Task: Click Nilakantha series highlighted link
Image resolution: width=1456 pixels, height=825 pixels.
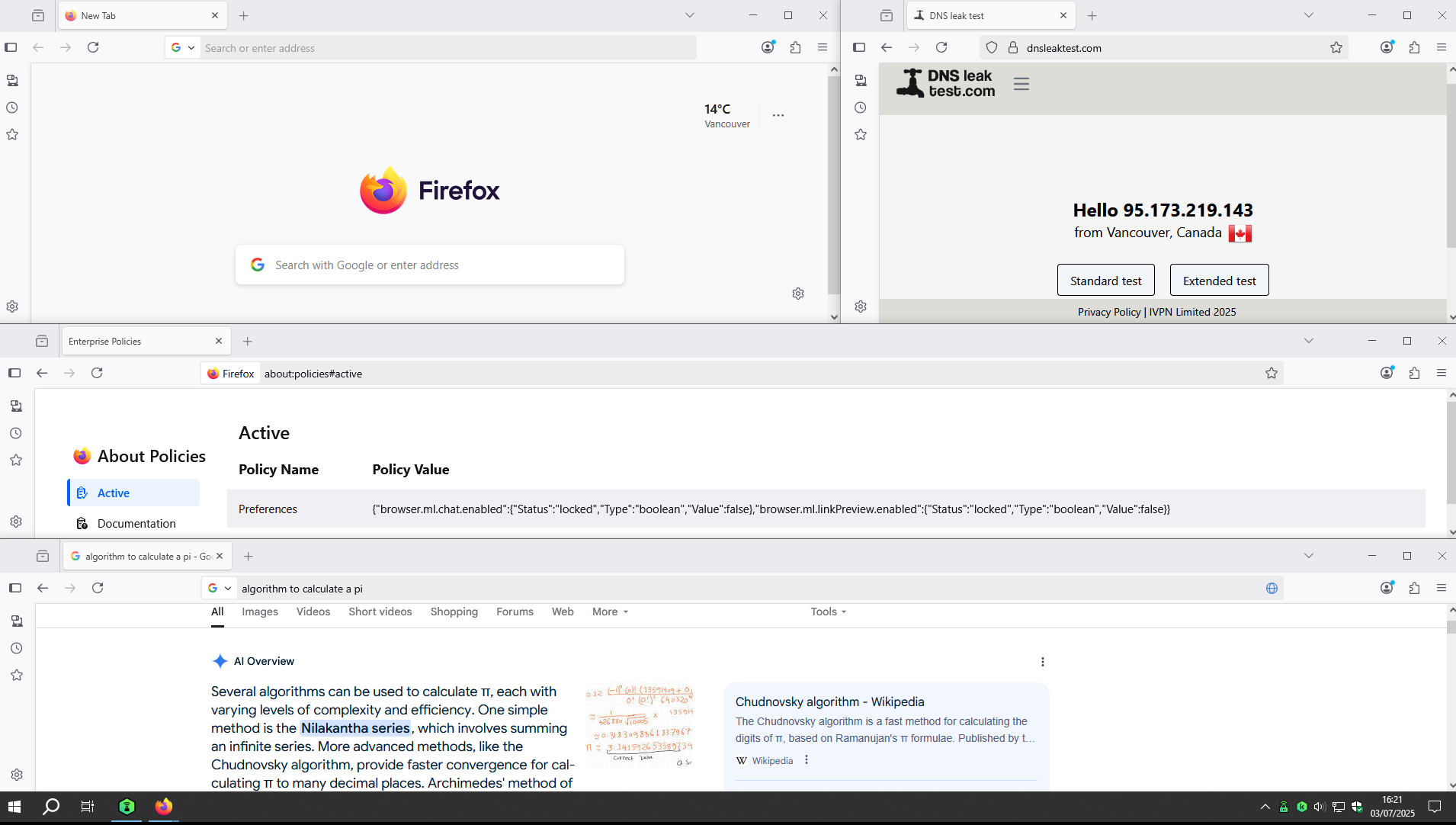Action: pos(356,728)
